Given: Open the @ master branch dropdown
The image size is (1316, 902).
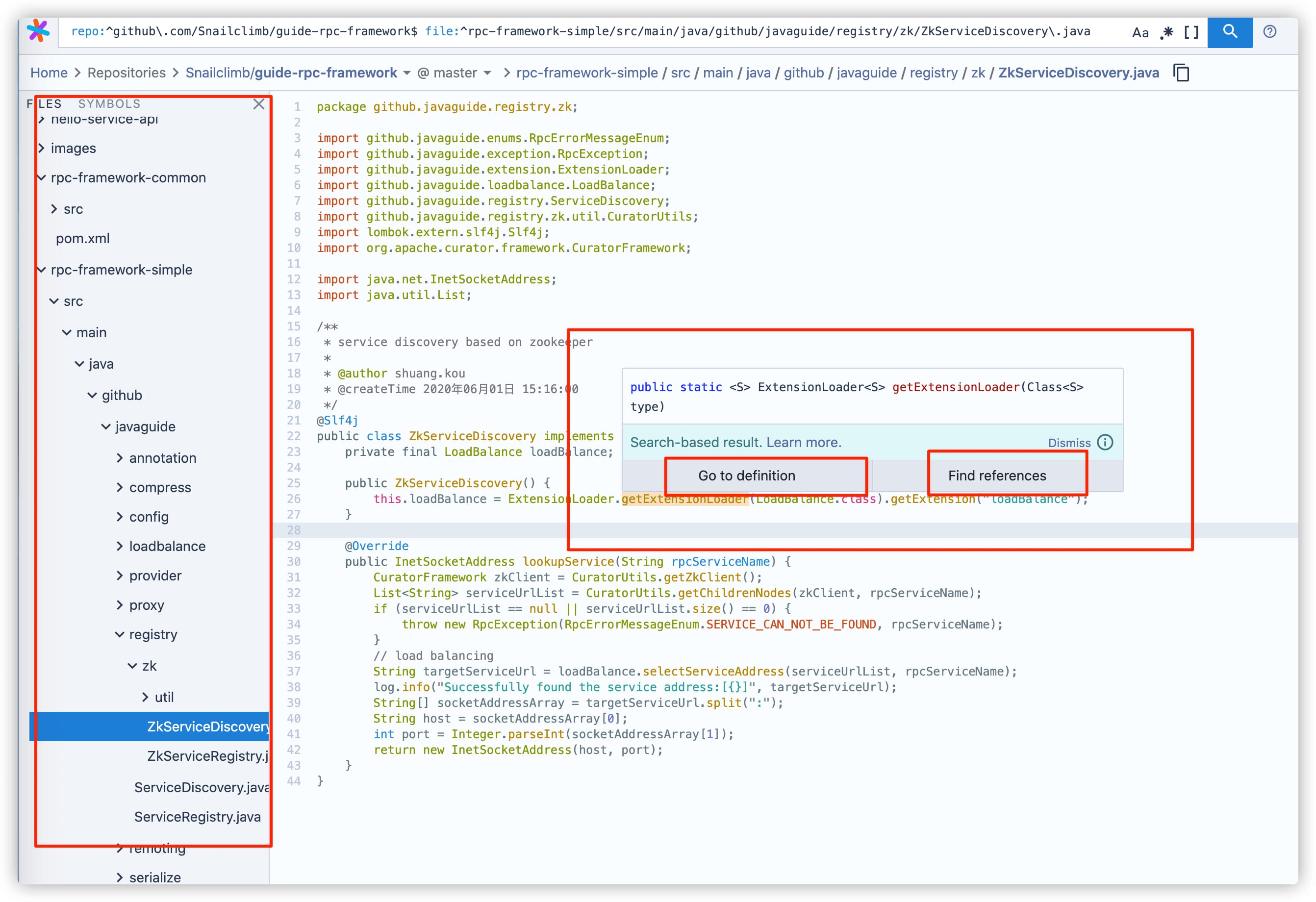Looking at the screenshot, I should click(454, 73).
